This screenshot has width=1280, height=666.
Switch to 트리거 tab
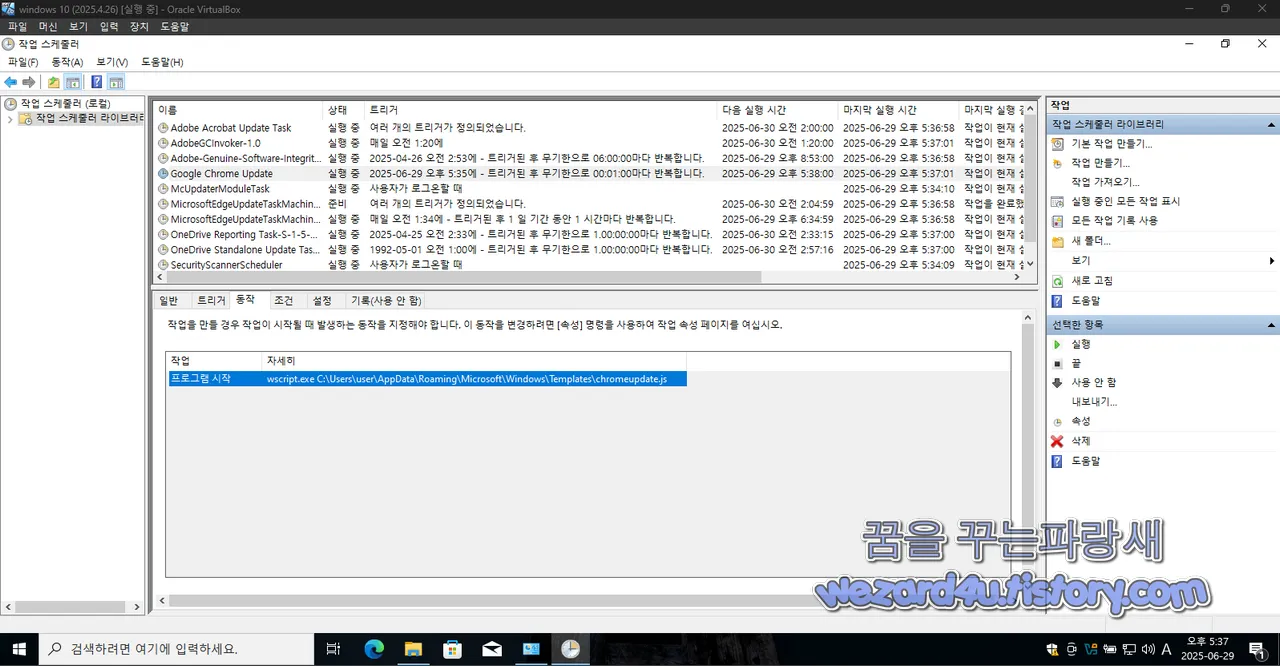point(211,300)
